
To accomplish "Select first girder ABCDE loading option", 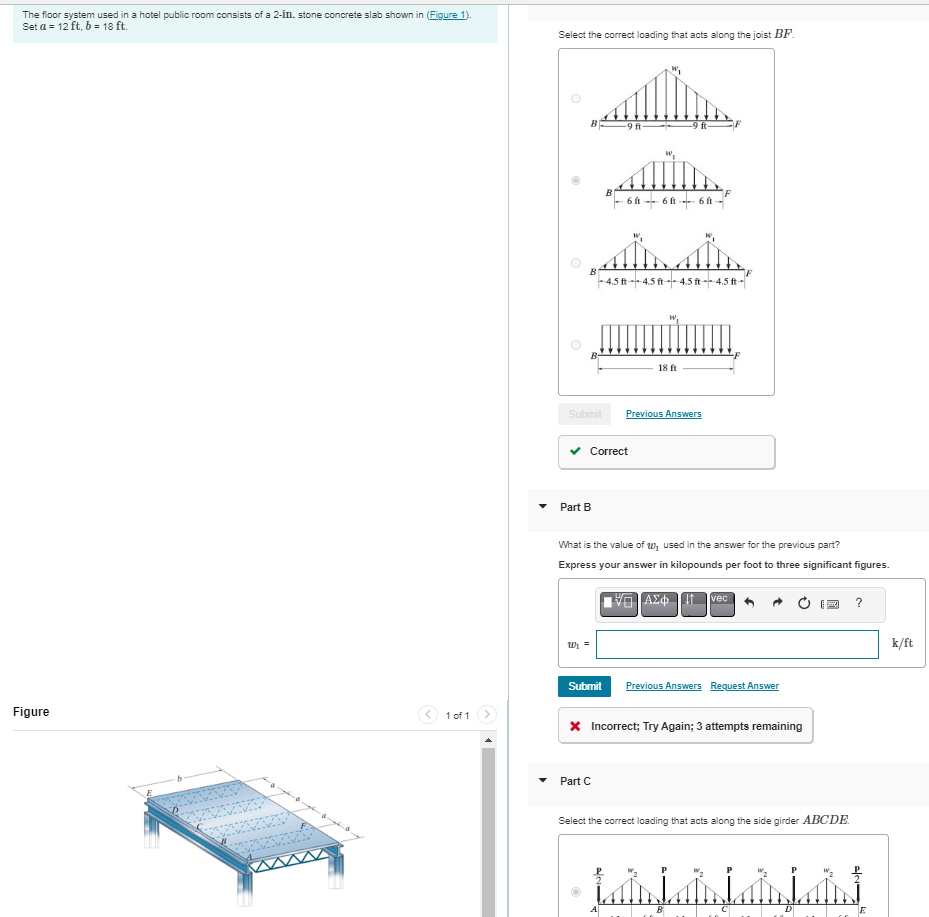I will 575,892.
